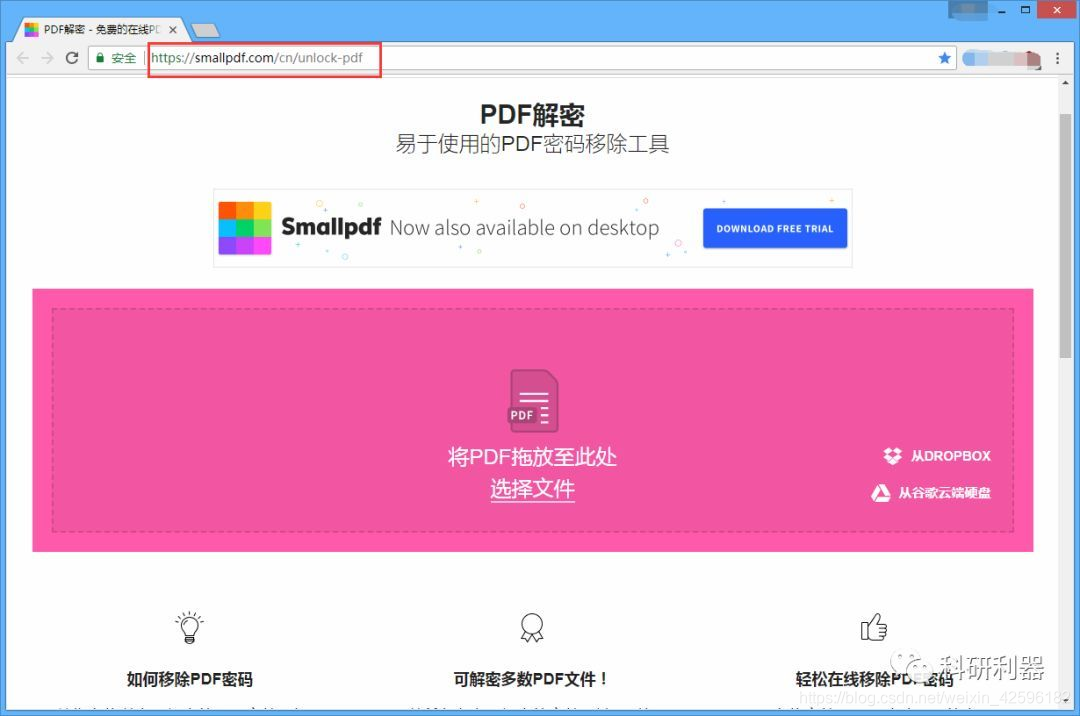Viewport: 1080px width, 716px height.
Task: Click the scrollbar up arrow
Action: tap(1066, 84)
